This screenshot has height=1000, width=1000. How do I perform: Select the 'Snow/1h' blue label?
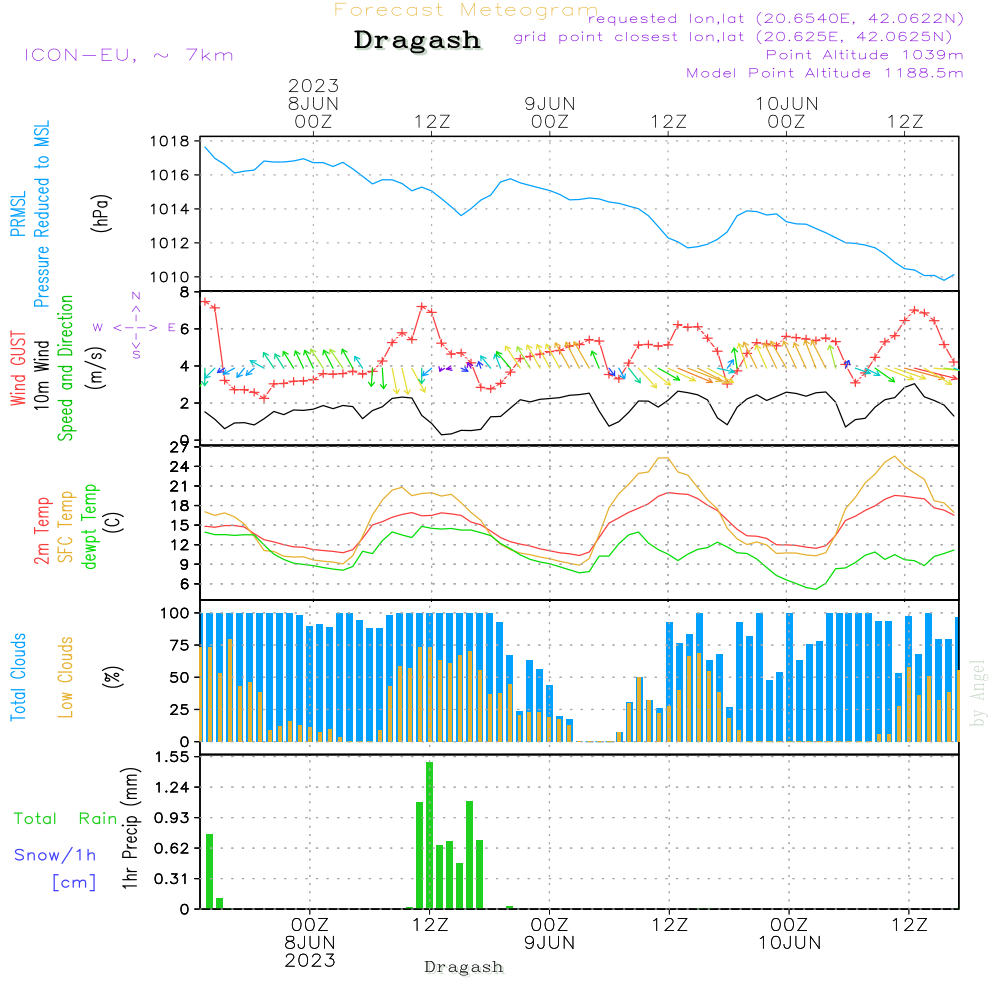tap(55, 856)
